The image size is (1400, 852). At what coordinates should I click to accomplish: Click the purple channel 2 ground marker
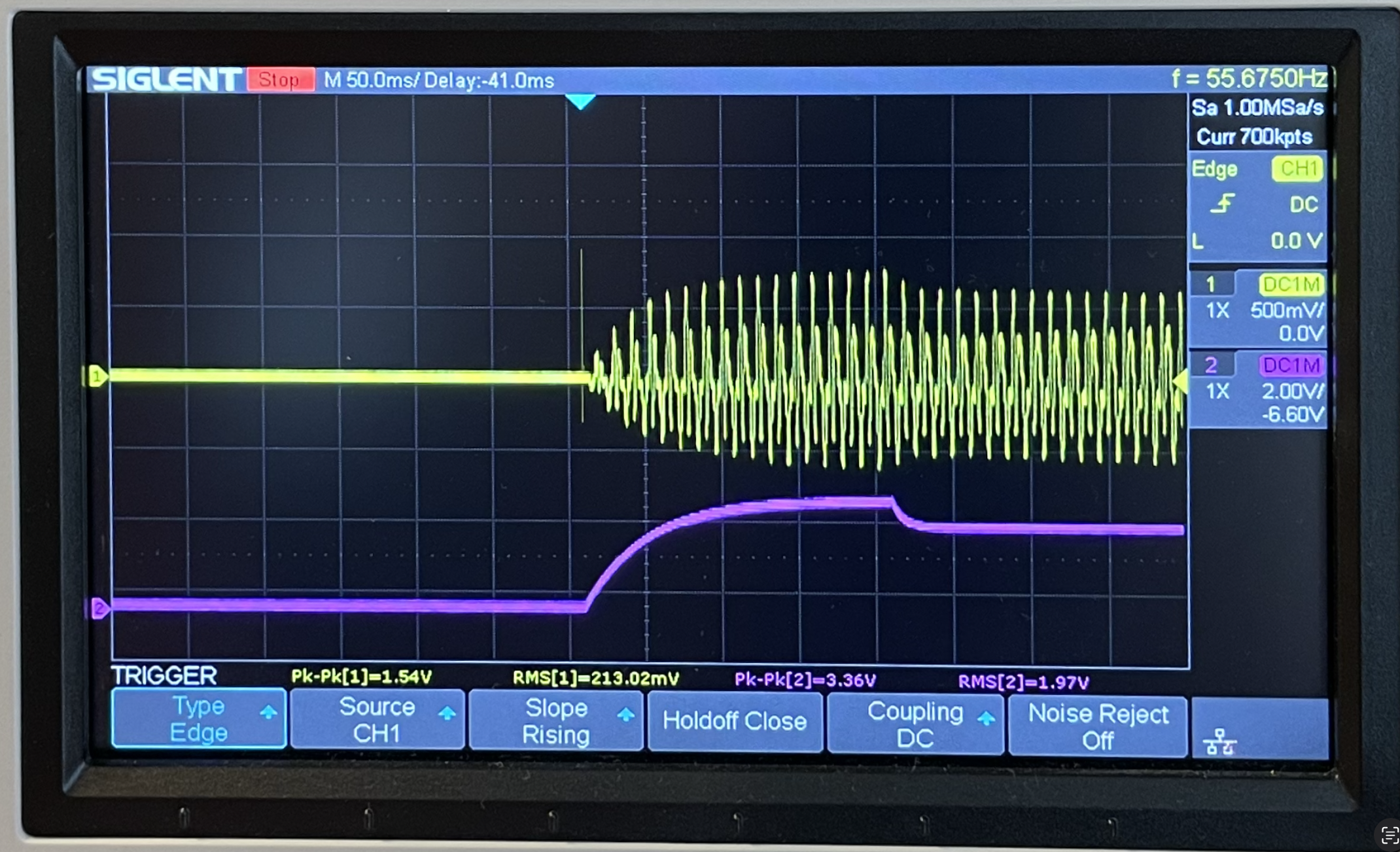tap(99, 609)
